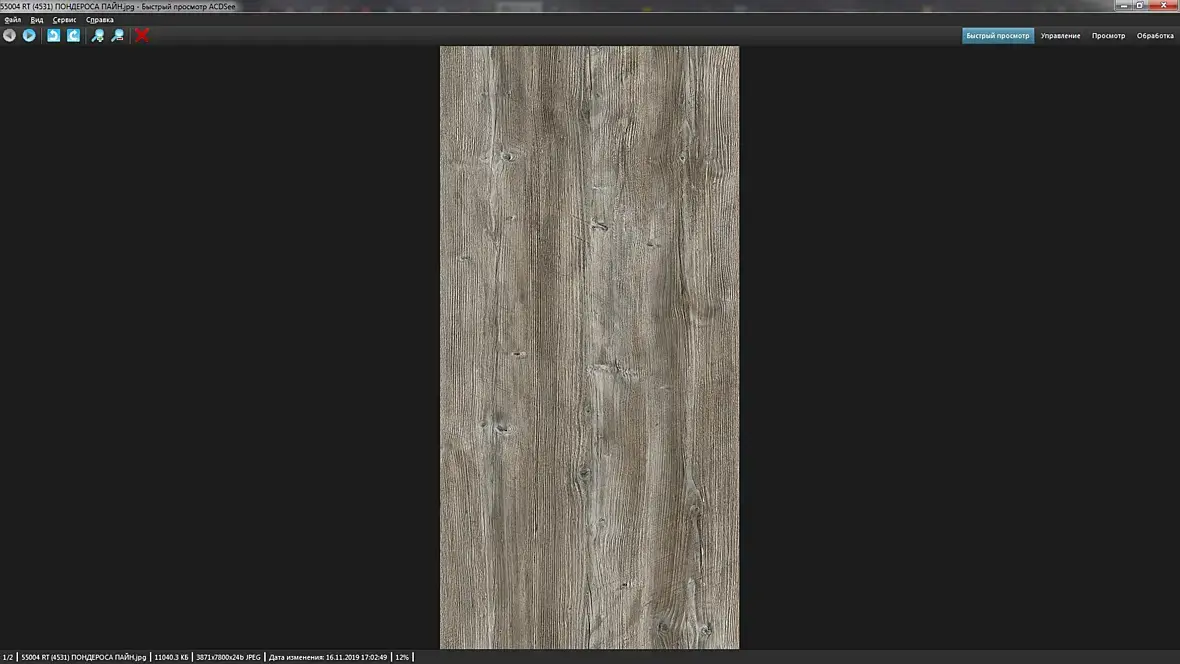Delete the image with the red X
Screen dimensions: 1180x664
pyautogui.click(x=141, y=35)
